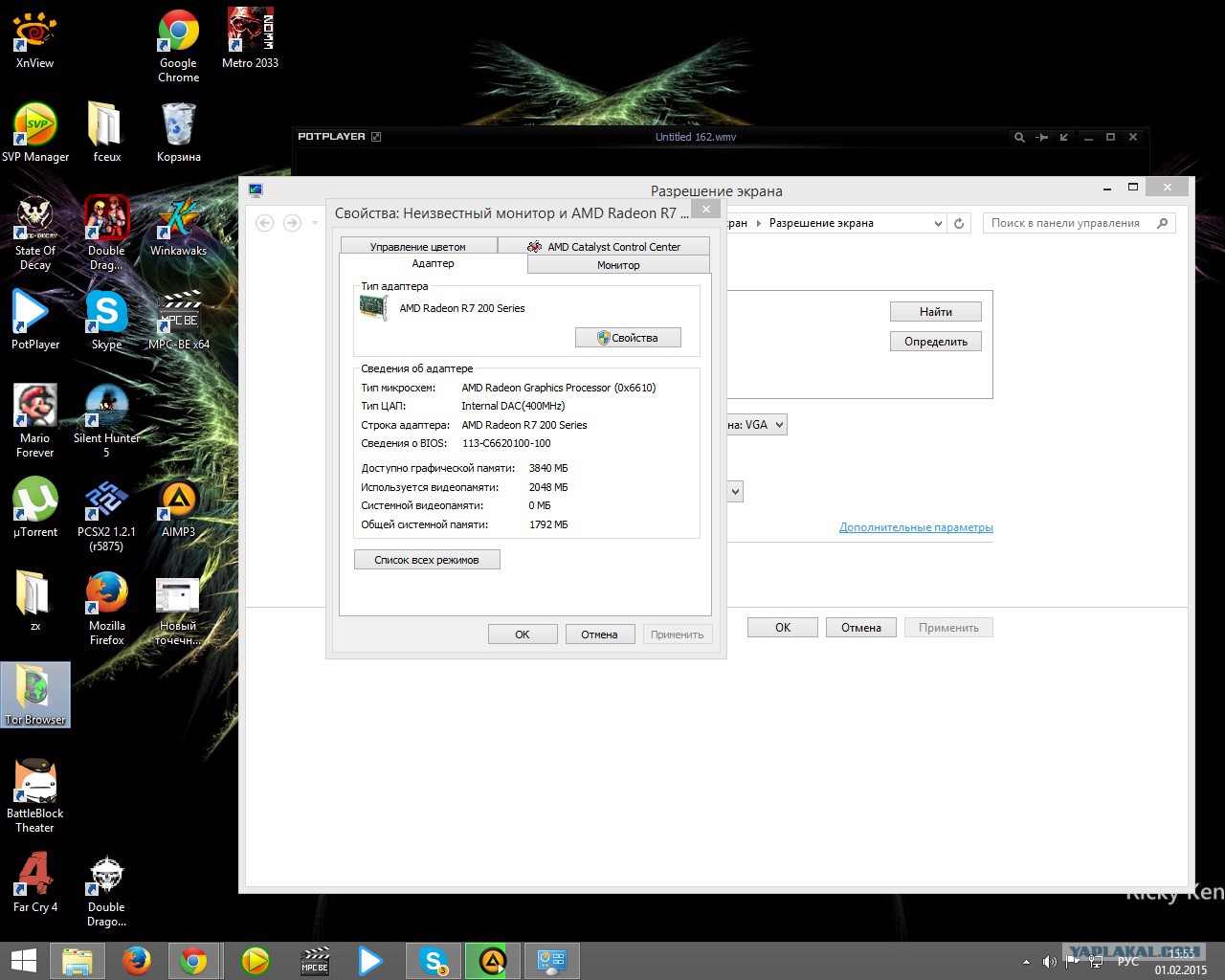Click Отмена in the adapter properties dialog

pyautogui.click(x=599, y=635)
